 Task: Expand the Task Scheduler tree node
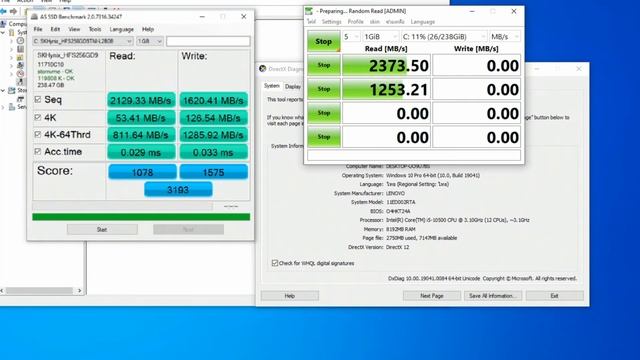point(11,41)
